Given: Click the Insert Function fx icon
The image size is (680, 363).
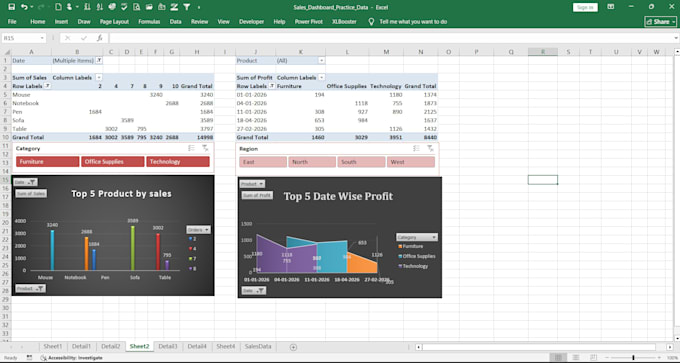Looking at the screenshot, I should (100, 38).
